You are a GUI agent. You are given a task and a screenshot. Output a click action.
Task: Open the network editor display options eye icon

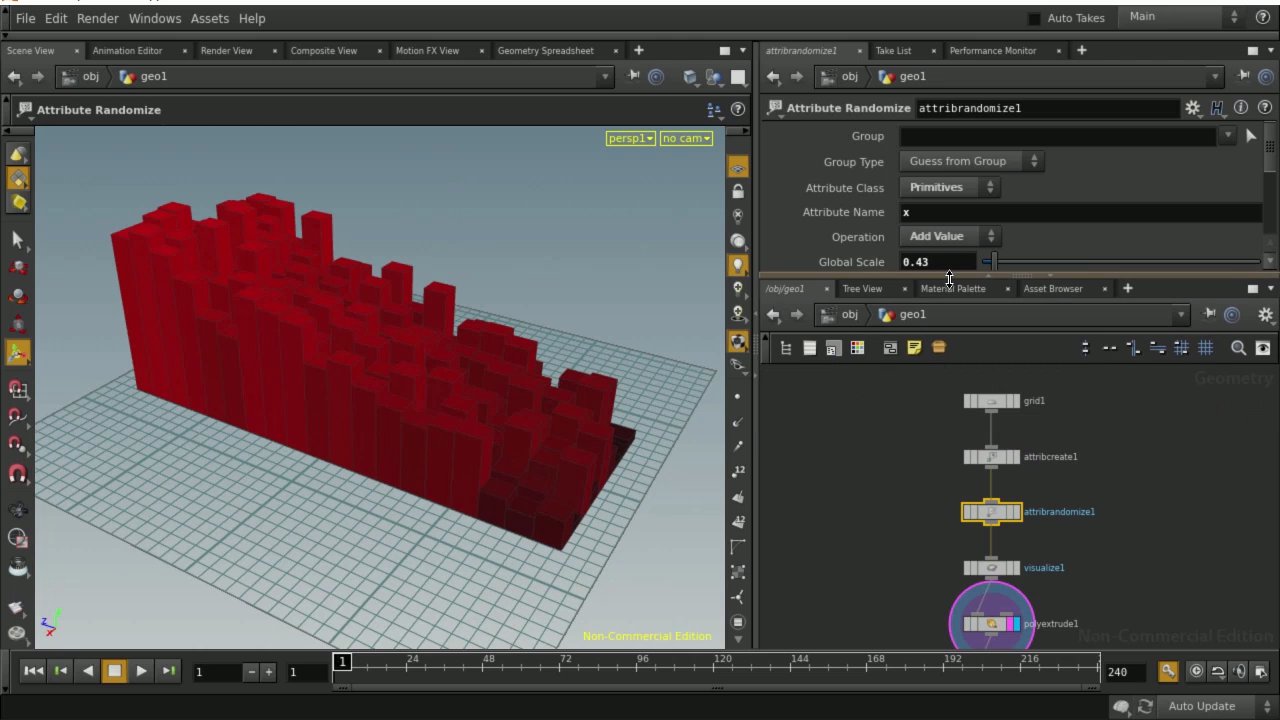1263,347
